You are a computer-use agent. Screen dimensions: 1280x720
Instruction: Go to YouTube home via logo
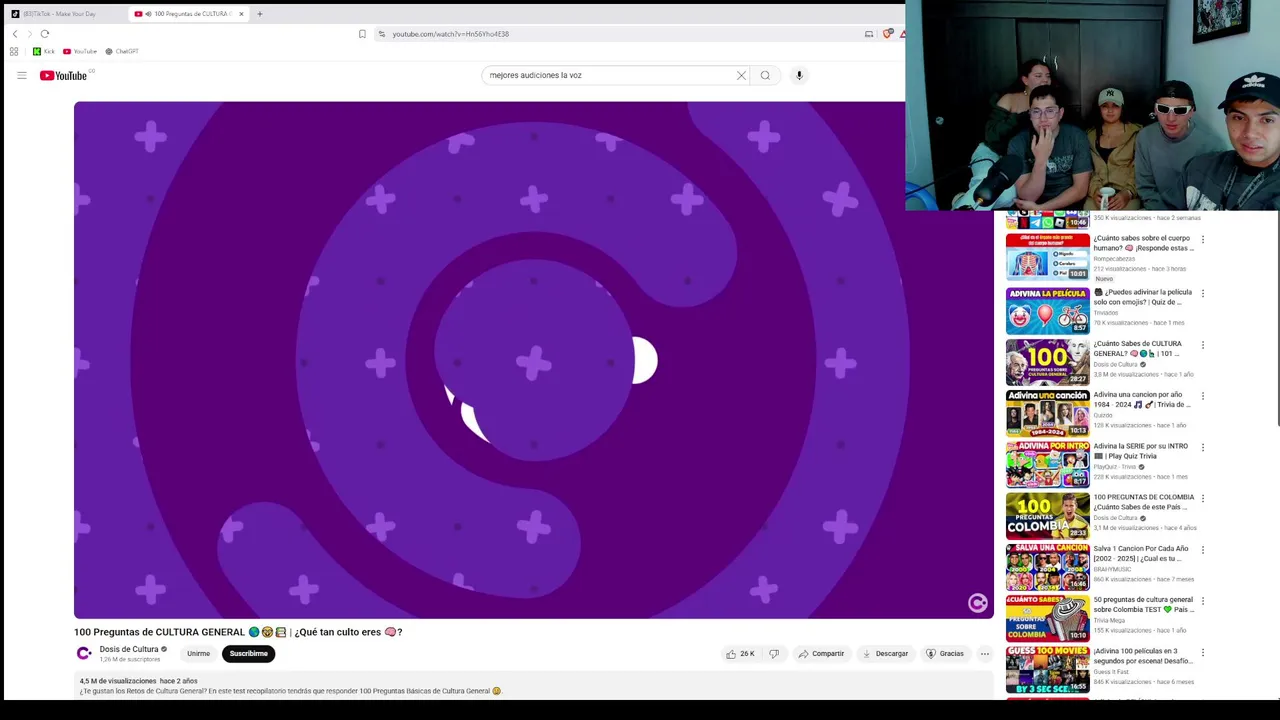63,75
